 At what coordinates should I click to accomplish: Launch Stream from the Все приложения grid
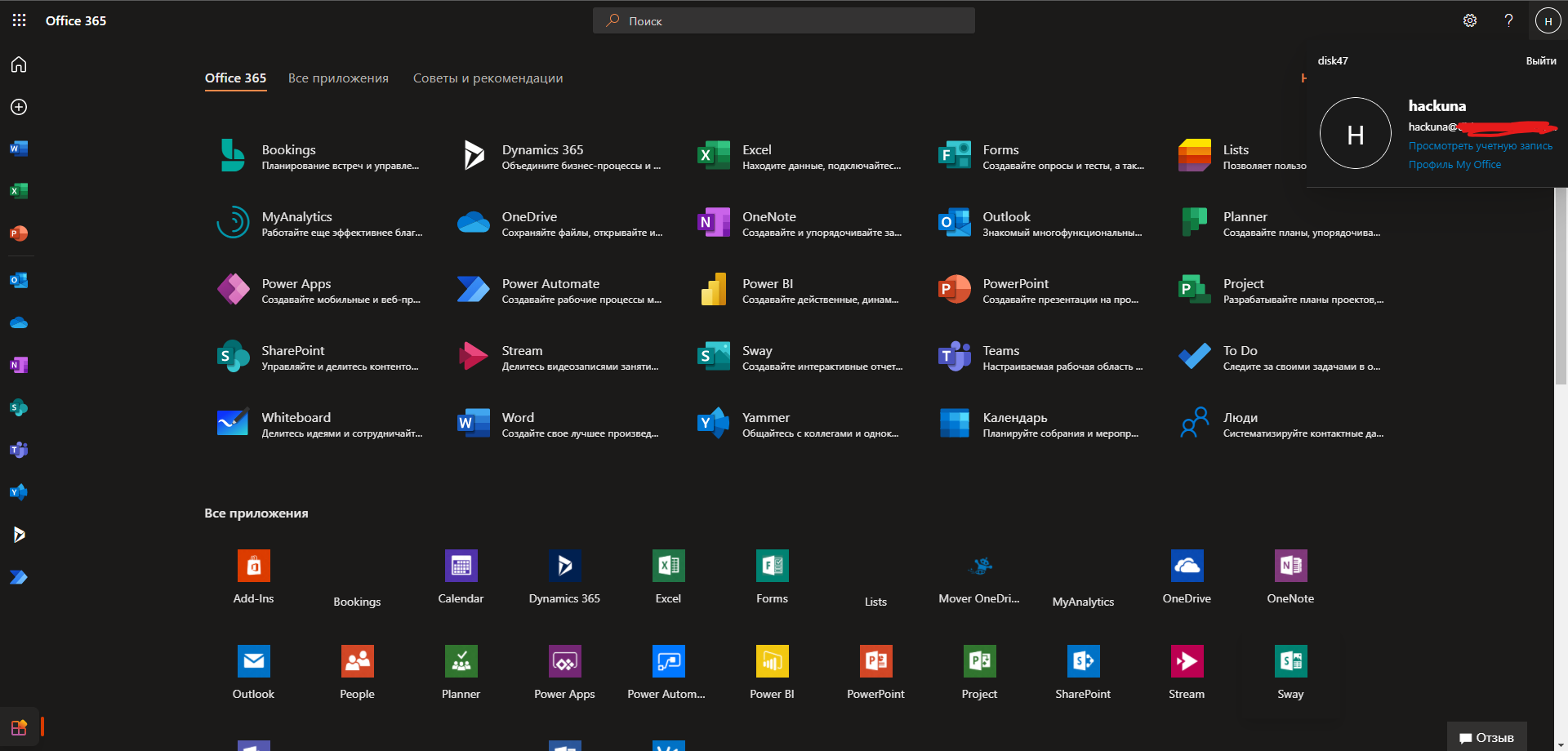click(x=1187, y=673)
